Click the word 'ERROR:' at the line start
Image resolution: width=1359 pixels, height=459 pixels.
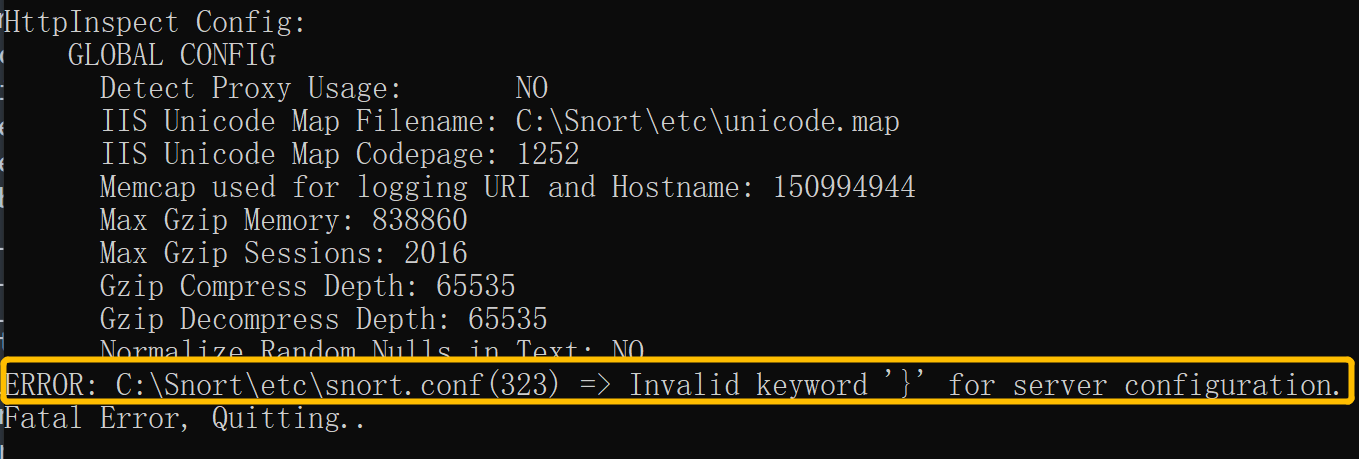(52, 385)
